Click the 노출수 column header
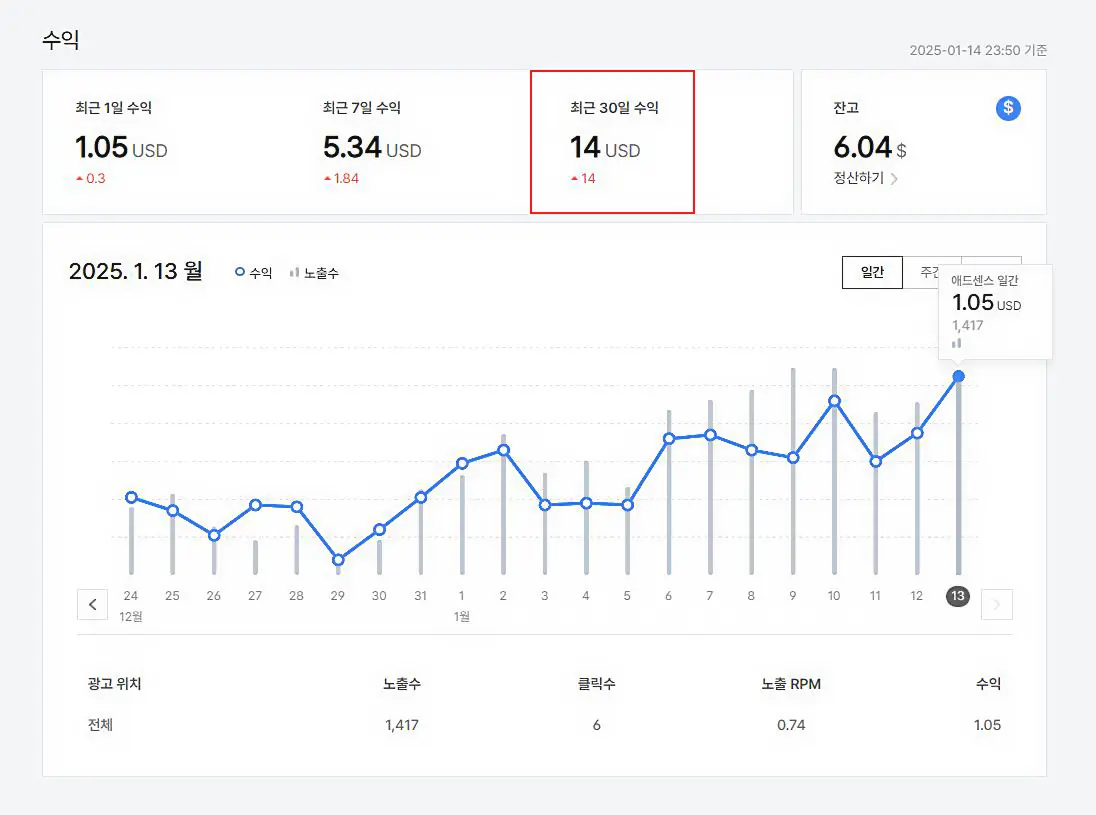 click(402, 684)
